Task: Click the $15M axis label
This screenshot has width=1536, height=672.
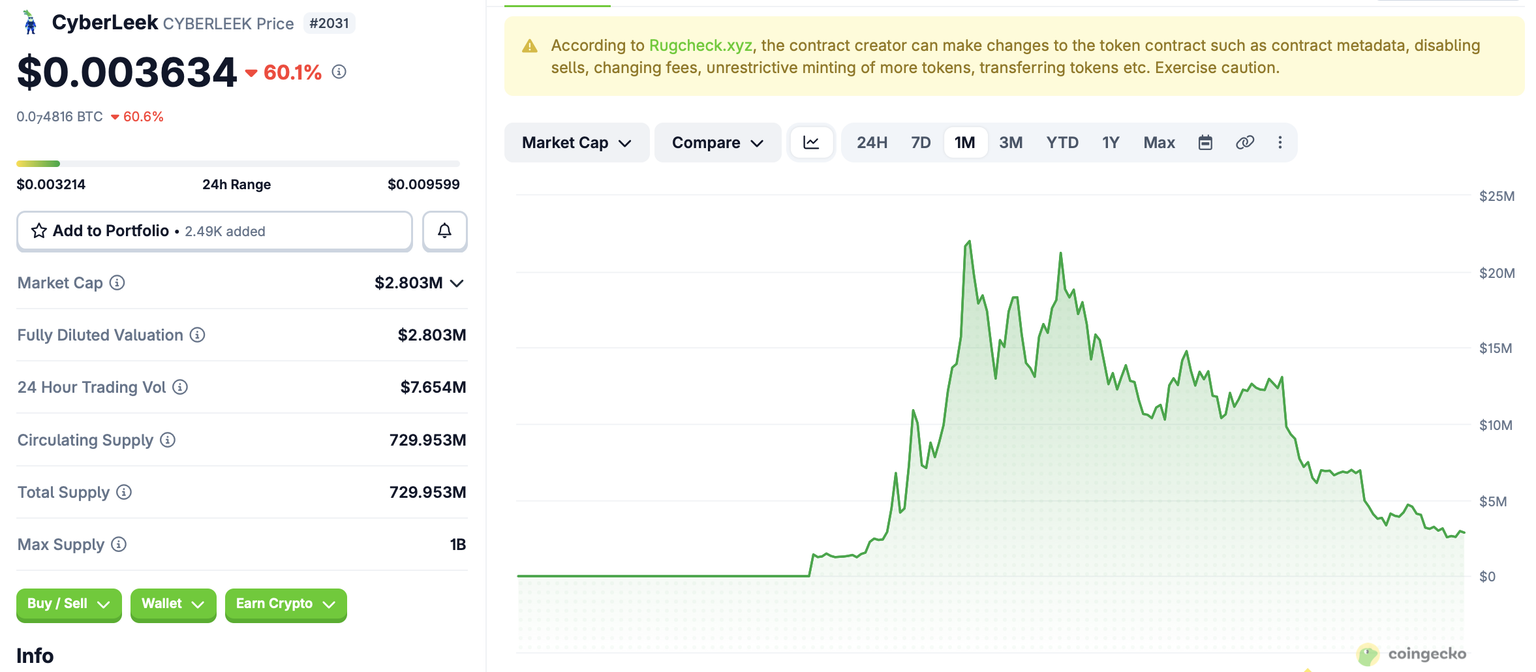Action: (x=1496, y=348)
